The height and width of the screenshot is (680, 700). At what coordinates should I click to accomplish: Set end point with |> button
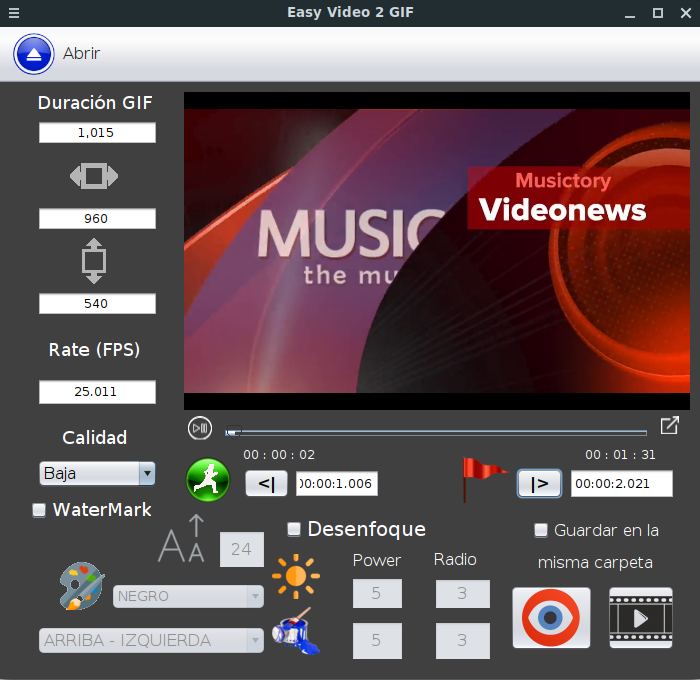tap(539, 484)
